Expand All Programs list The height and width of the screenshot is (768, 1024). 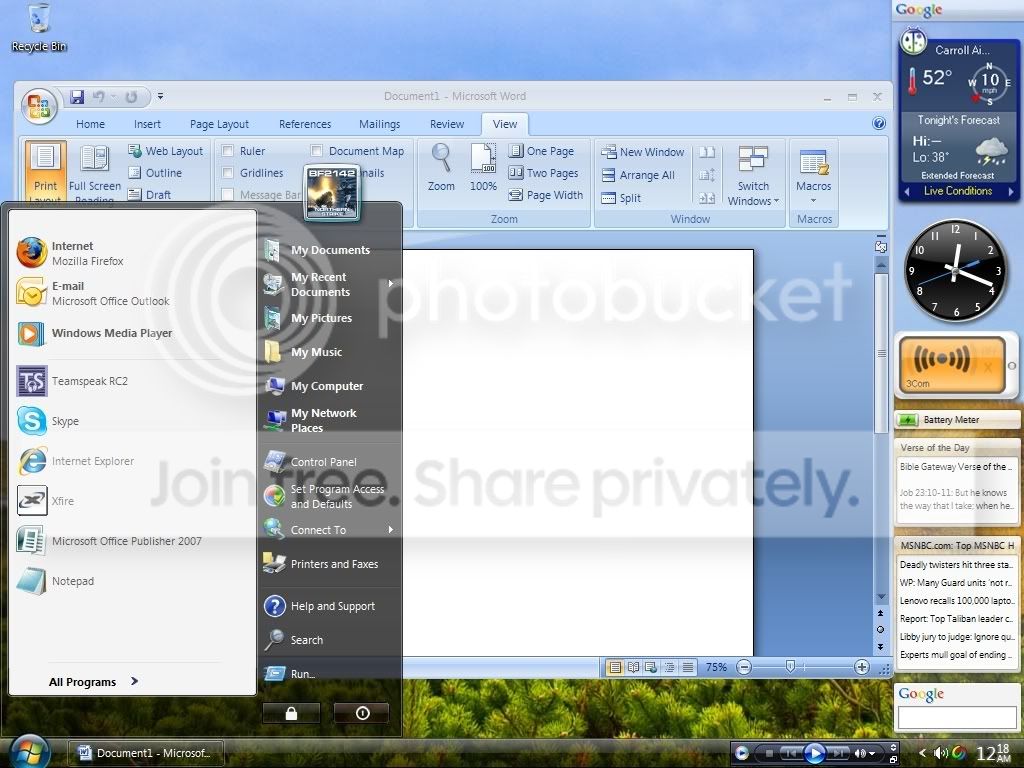point(94,681)
